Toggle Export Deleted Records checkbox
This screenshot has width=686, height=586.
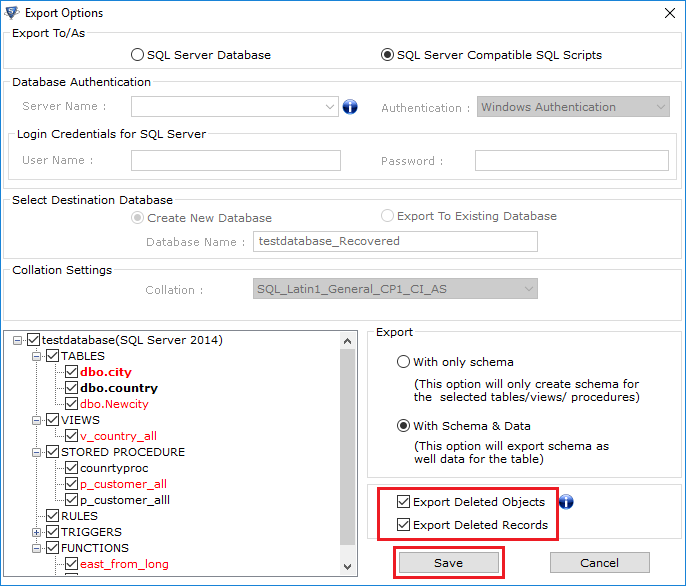tap(403, 525)
